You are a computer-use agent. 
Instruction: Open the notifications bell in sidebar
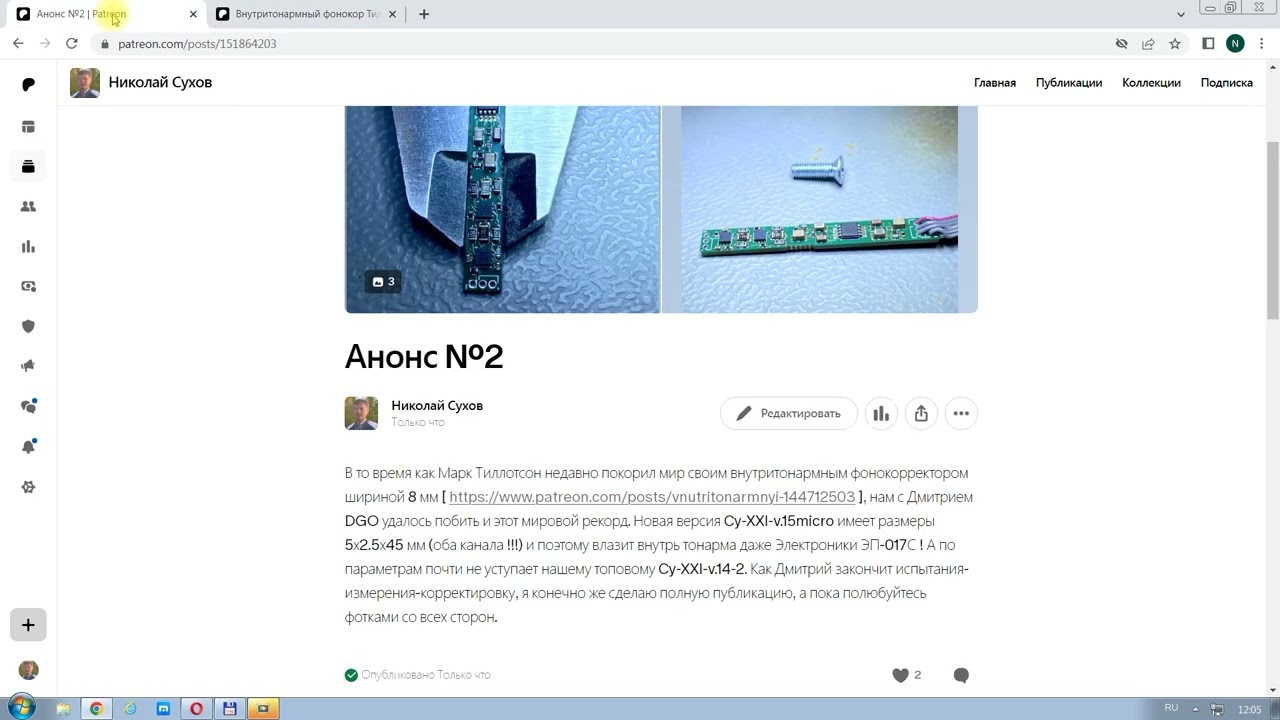[28, 446]
